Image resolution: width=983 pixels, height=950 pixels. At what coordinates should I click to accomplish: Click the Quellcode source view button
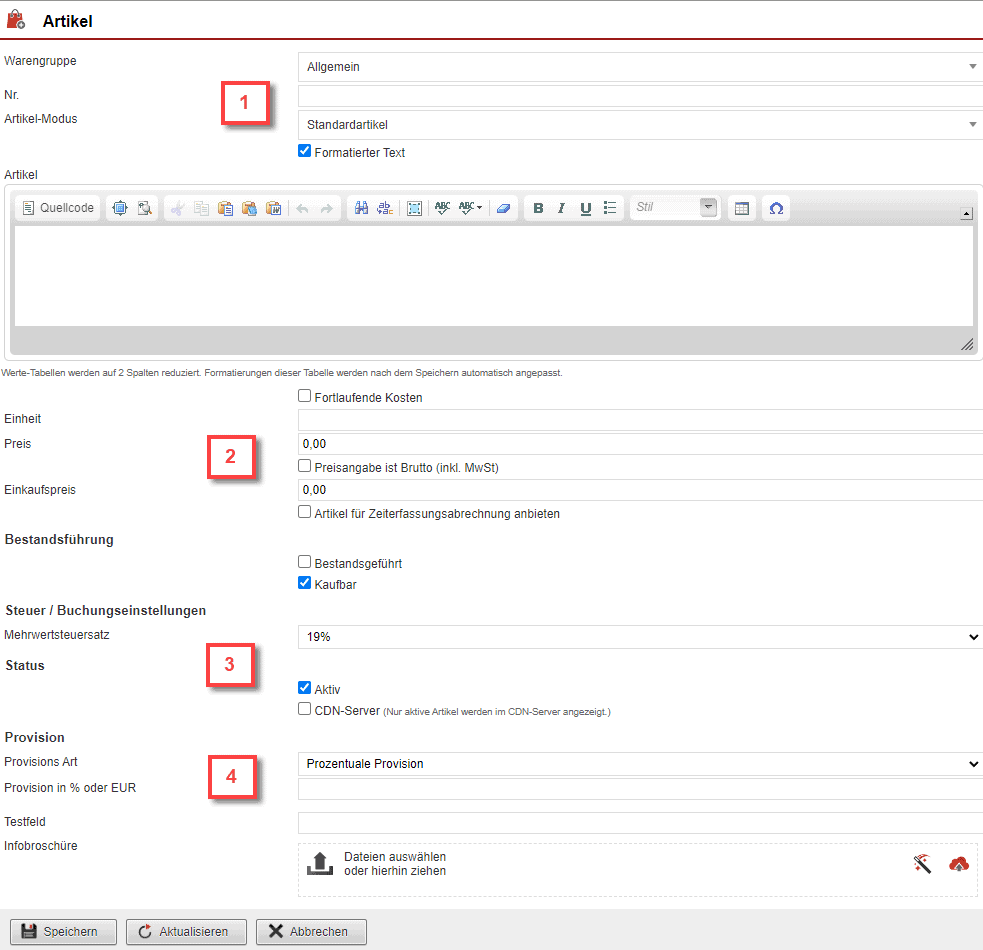coord(59,208)
